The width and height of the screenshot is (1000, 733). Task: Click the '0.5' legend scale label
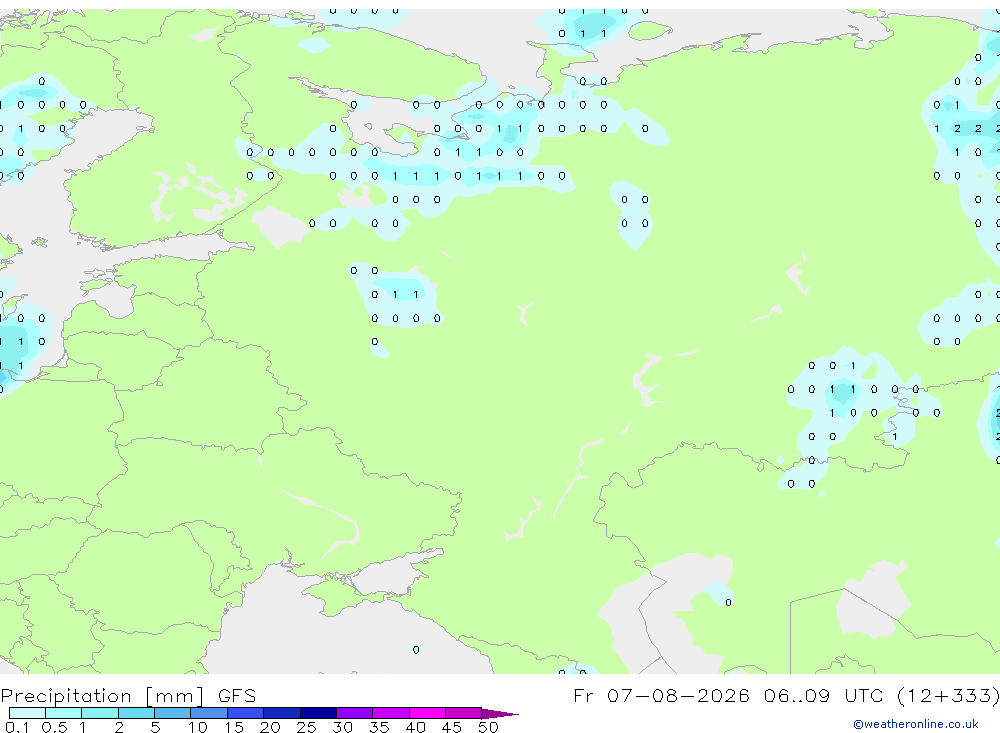pos(54,727)
